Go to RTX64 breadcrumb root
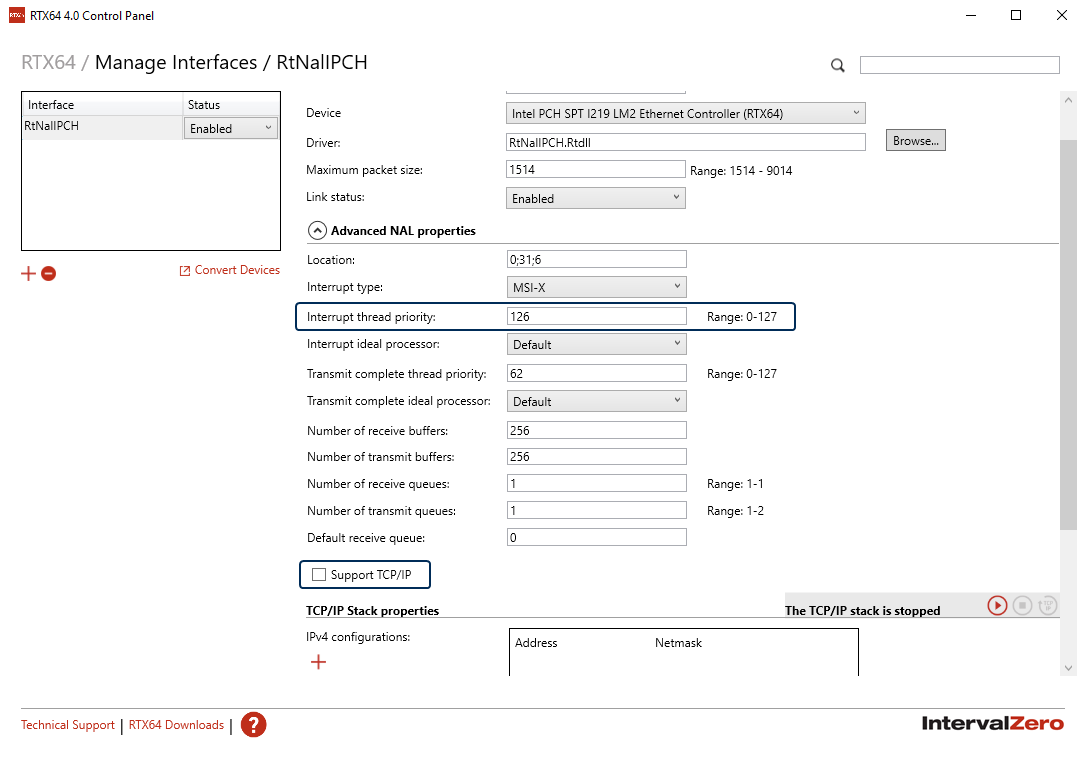 (48, 62)
